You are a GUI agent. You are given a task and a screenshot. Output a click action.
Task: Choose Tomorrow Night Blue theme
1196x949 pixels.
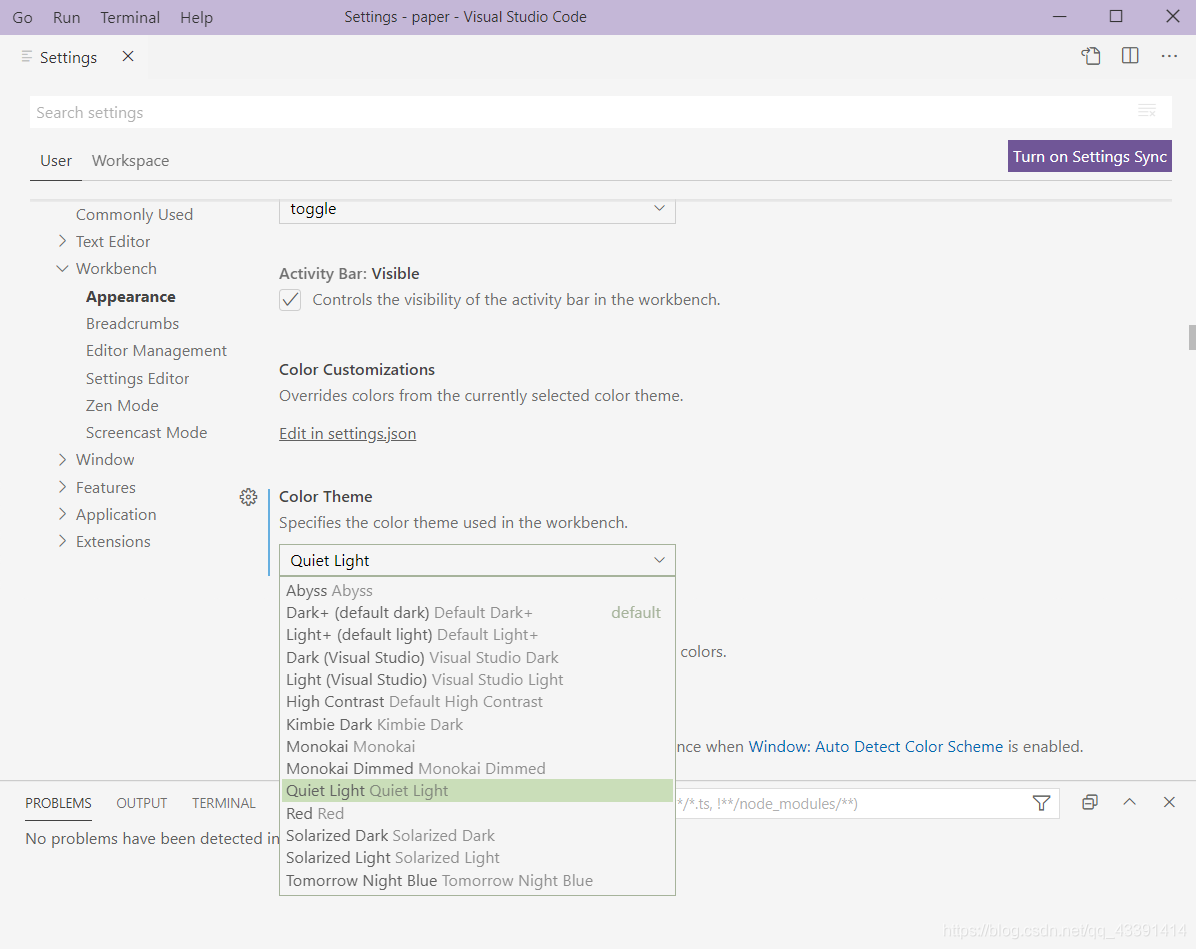coord(477,880)
